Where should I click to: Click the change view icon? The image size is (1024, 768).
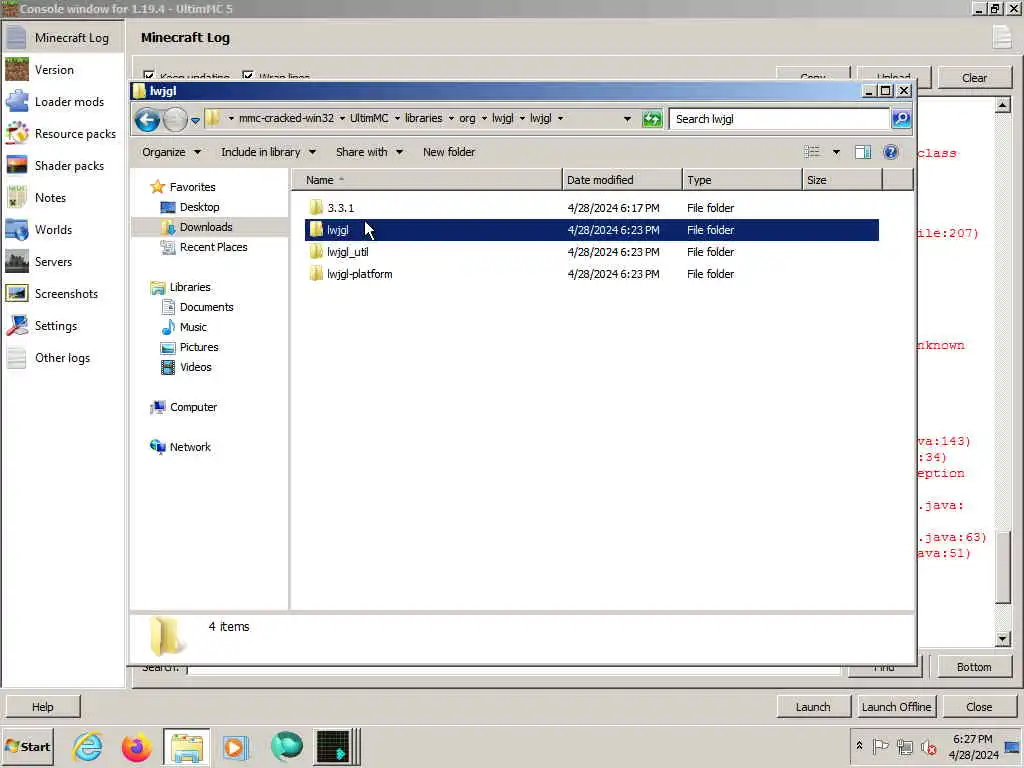pyautogui.click(x=812, y=152)
